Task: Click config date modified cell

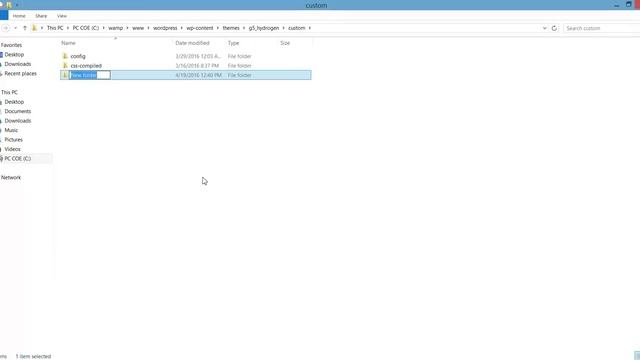Action: [198, 56]
